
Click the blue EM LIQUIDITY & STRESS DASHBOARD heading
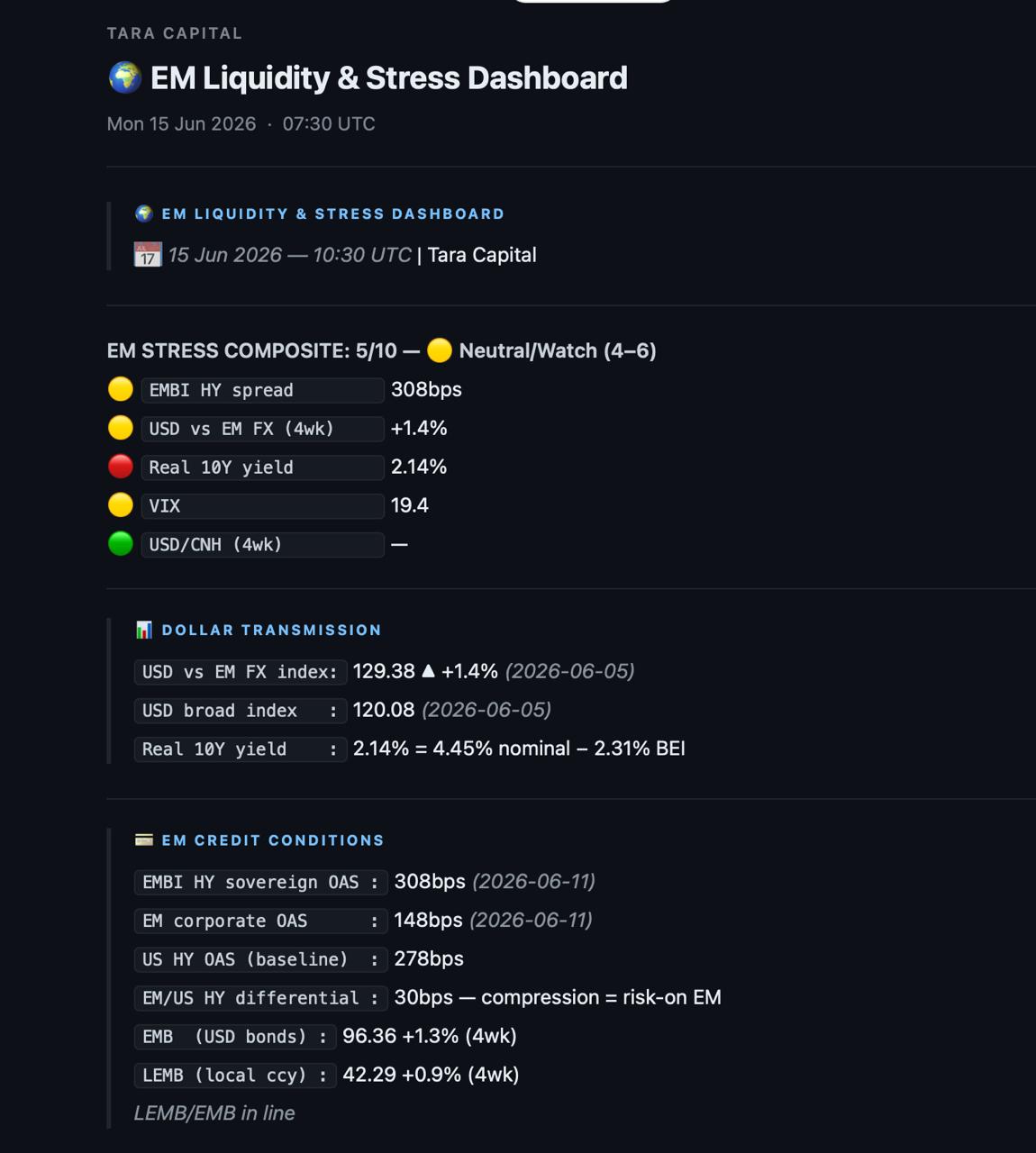pyautogui.click(x=333, y=213)
